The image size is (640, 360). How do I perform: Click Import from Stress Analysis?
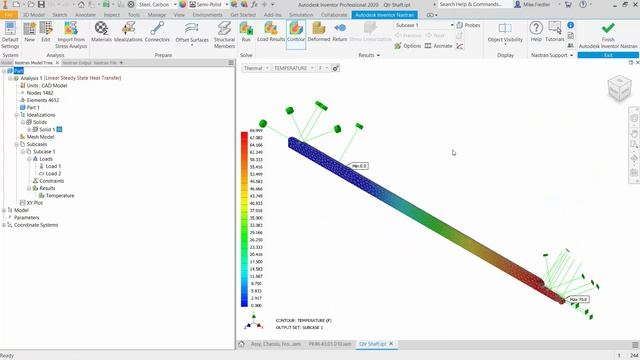[71, 35]
